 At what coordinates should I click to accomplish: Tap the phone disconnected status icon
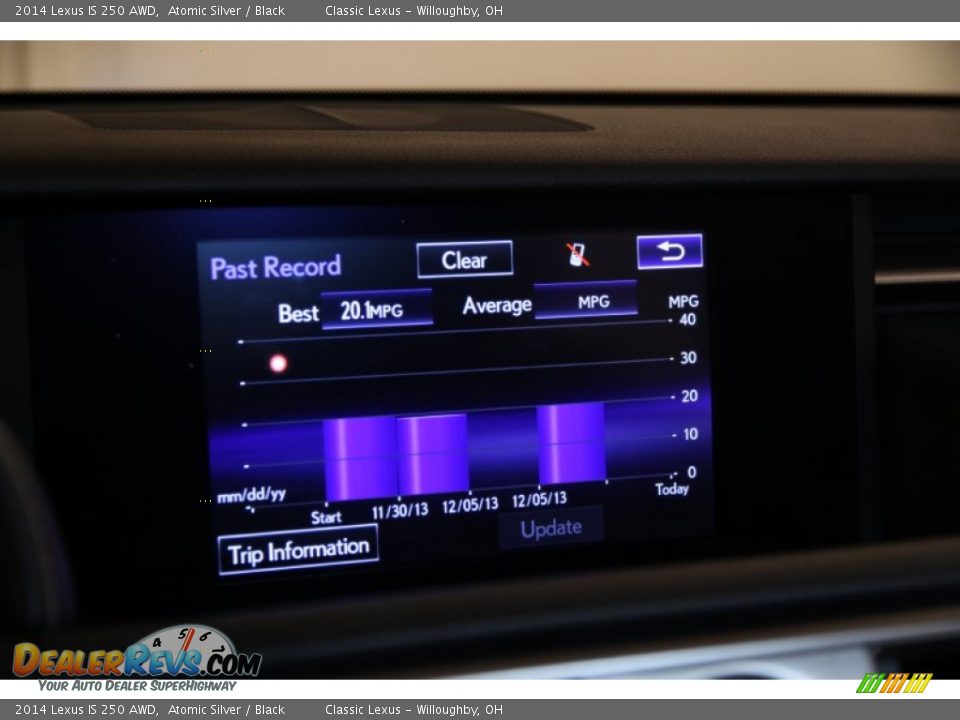578,254
